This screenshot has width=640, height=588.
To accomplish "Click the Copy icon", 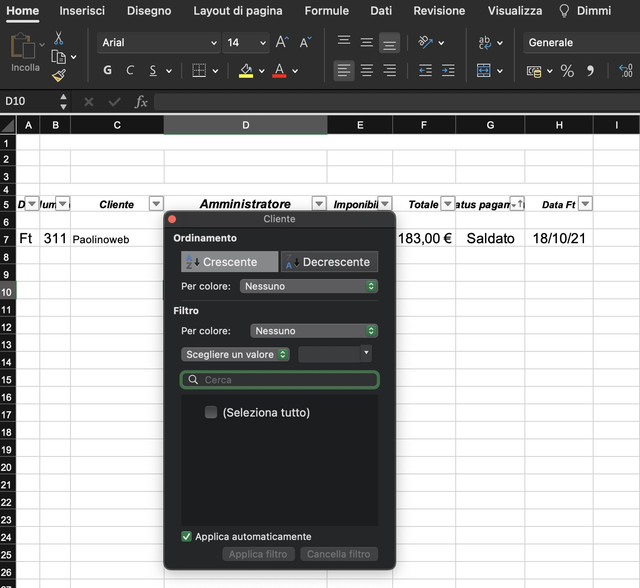I will pyautogui.click(x=58, y=57).
